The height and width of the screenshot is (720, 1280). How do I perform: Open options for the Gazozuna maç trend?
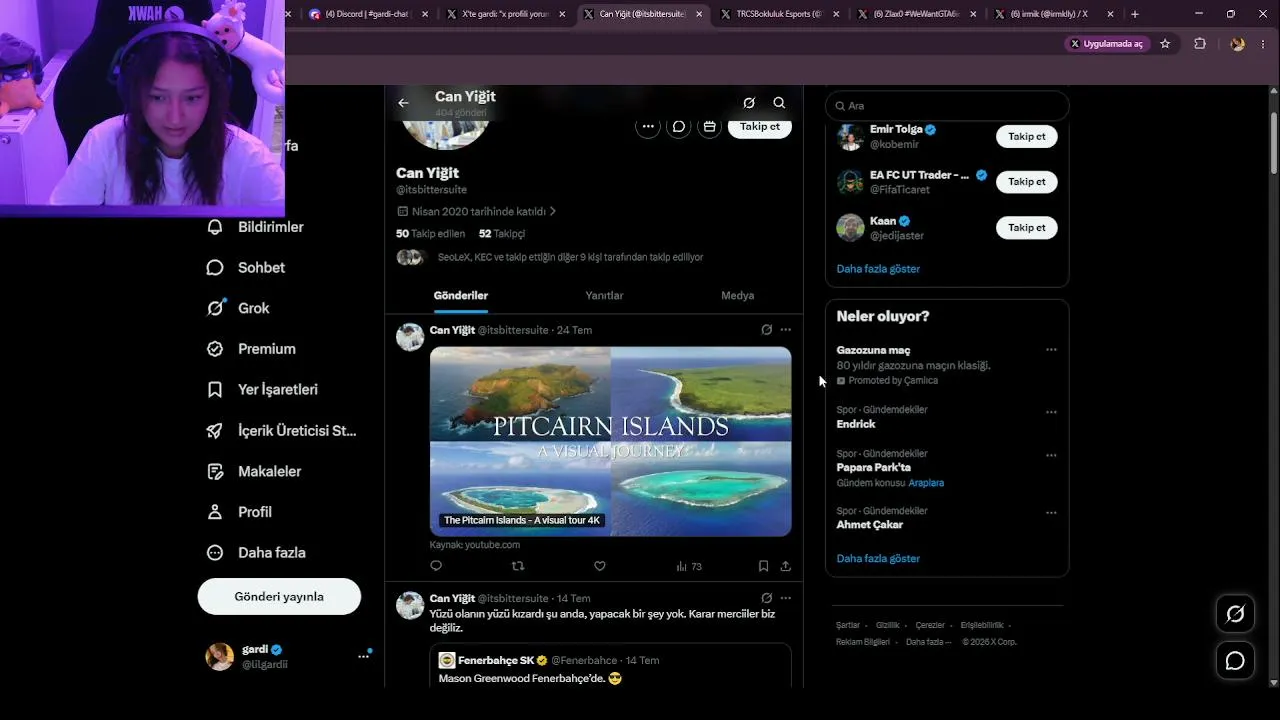[1051, 350]
